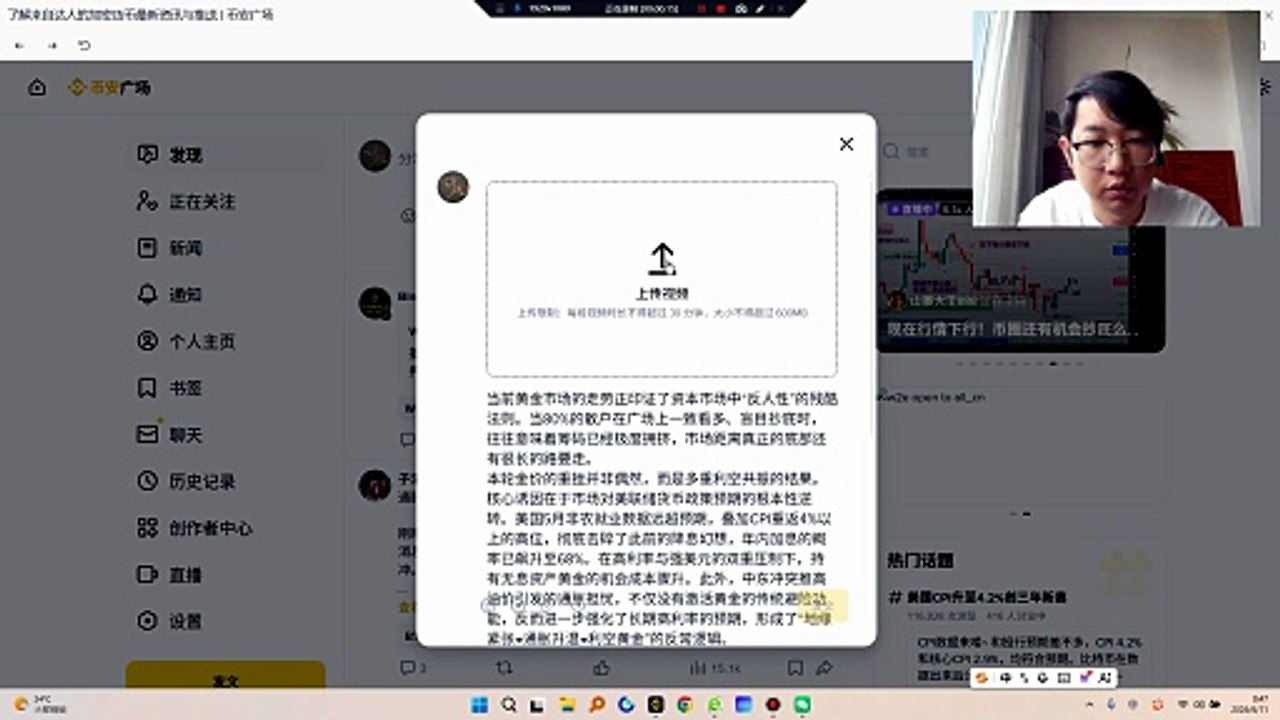
Task: Open the green WeChat taskbar icon
Action: coord(803,704)
